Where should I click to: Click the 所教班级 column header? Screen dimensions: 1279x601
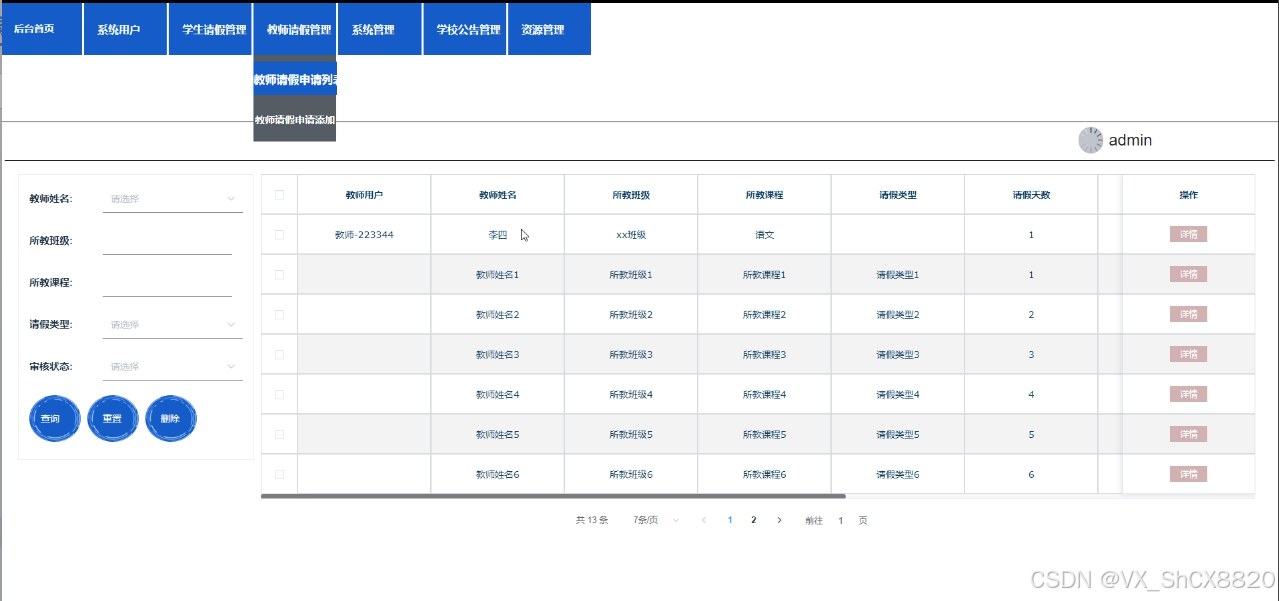[x=631, y=195]
